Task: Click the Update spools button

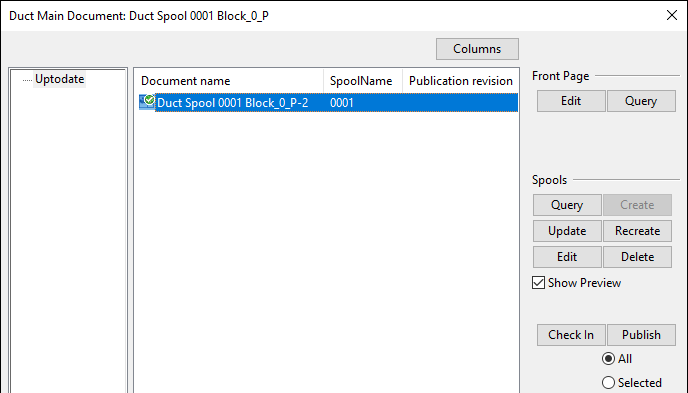Action: [567, 231]
